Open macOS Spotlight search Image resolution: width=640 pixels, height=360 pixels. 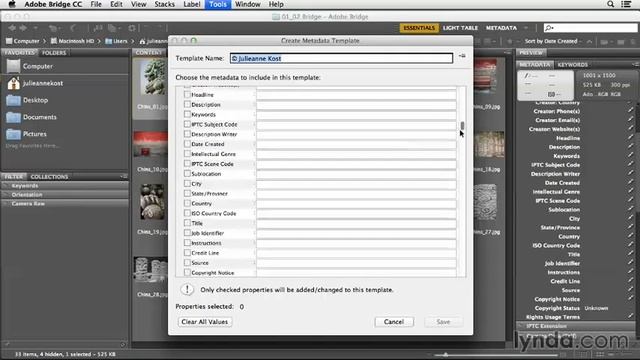coord(611,4)
